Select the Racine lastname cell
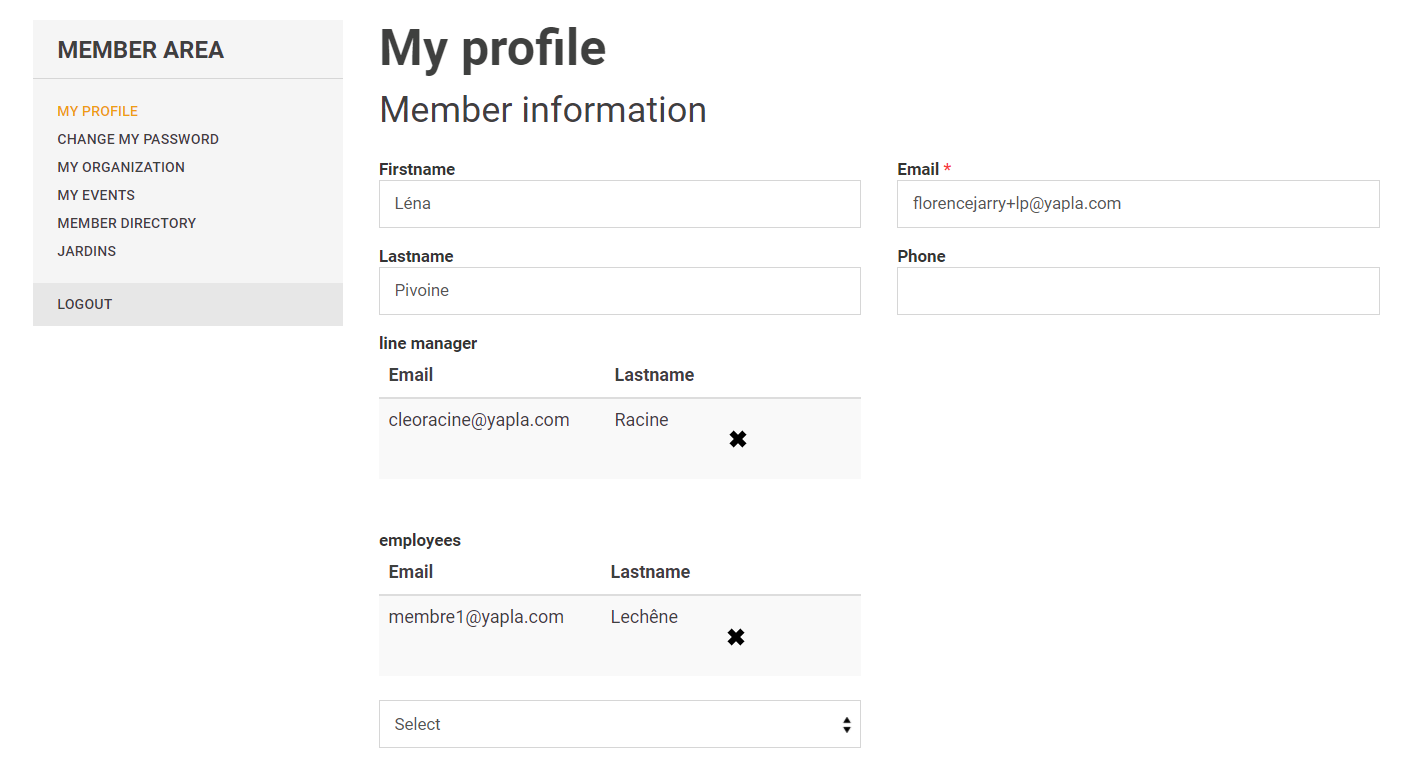This screenshot has width=1425, height=774. coord(641,420)
